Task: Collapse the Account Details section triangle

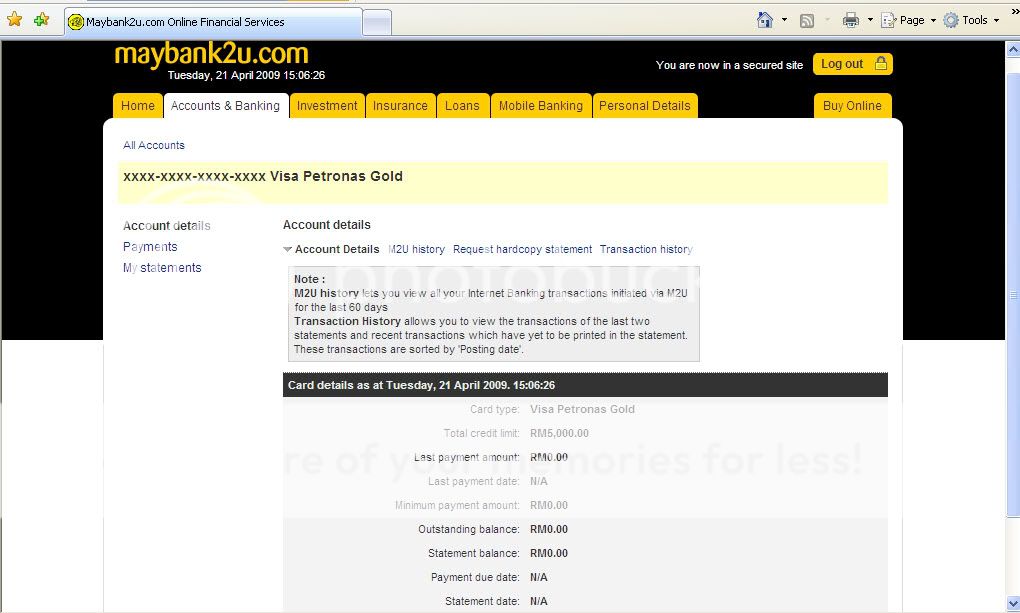Action: [288, 250]
